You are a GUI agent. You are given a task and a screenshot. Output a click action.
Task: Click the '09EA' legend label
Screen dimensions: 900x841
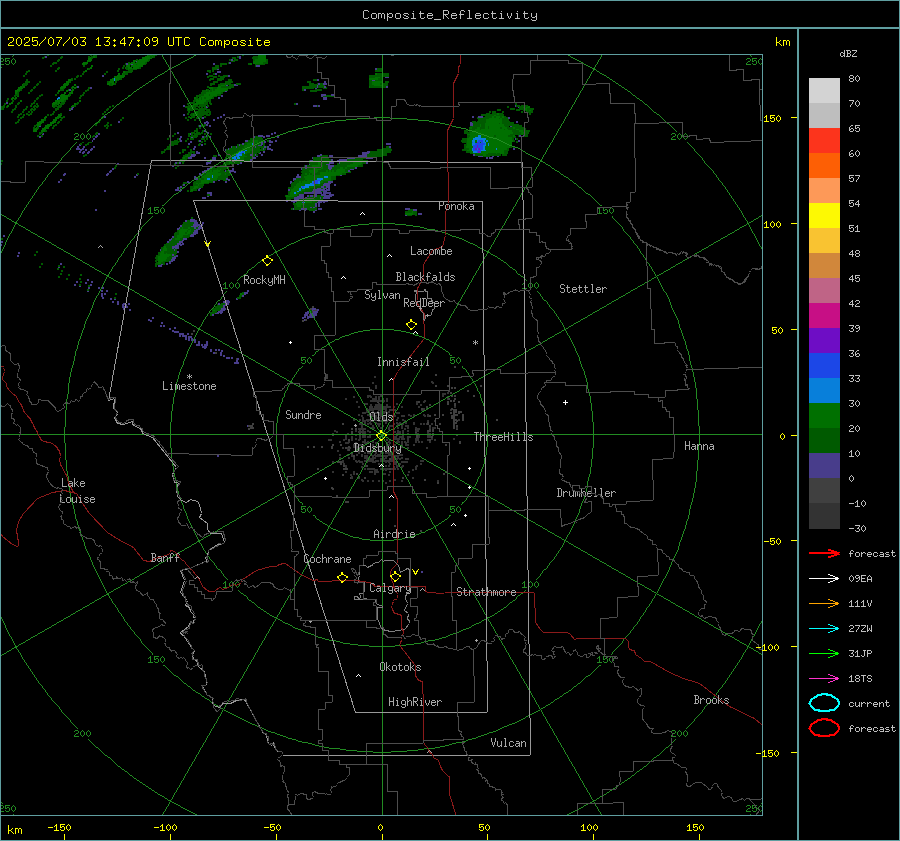click(x=860, y=579)
